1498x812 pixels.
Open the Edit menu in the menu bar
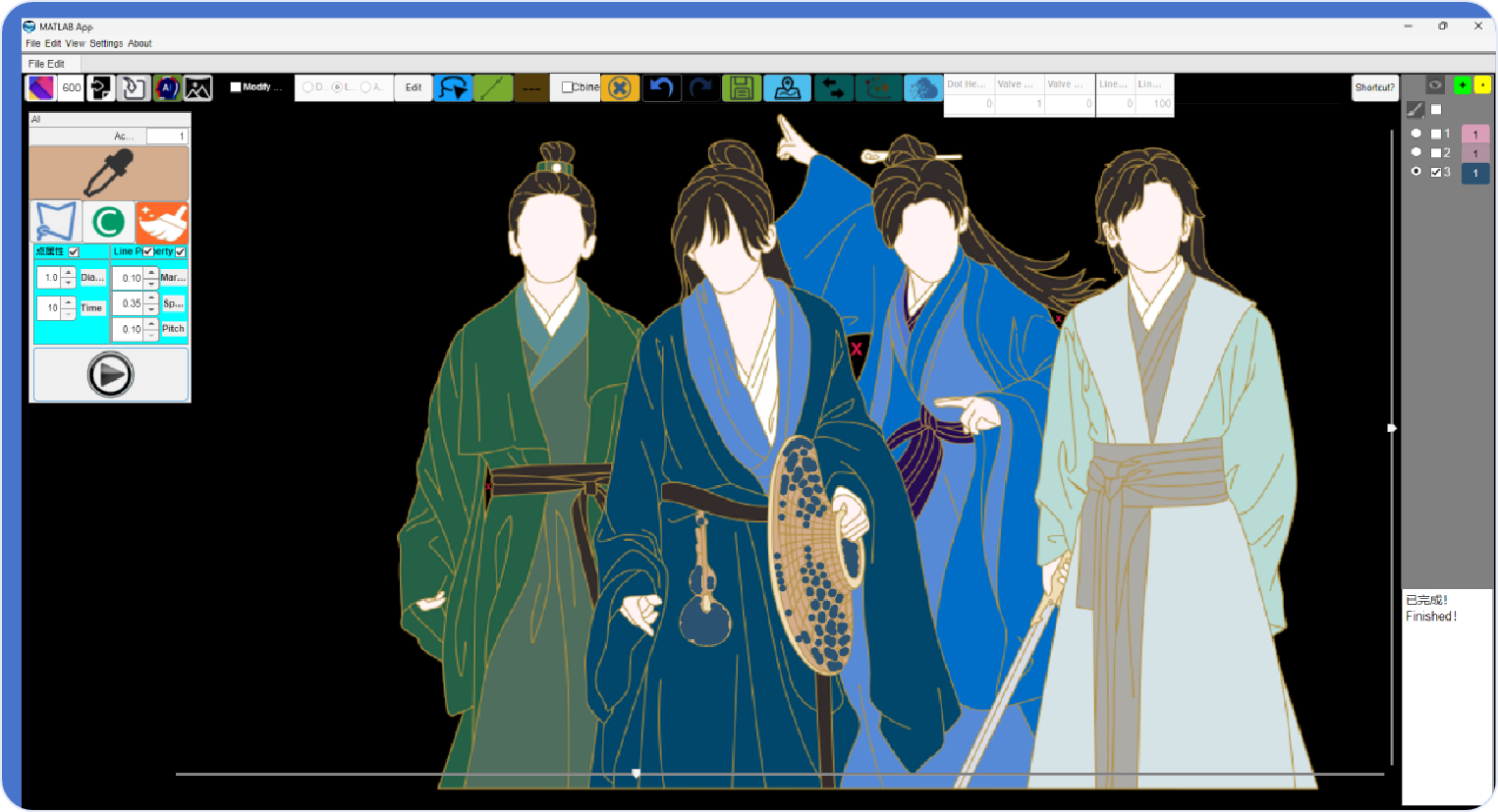(53, 43)
